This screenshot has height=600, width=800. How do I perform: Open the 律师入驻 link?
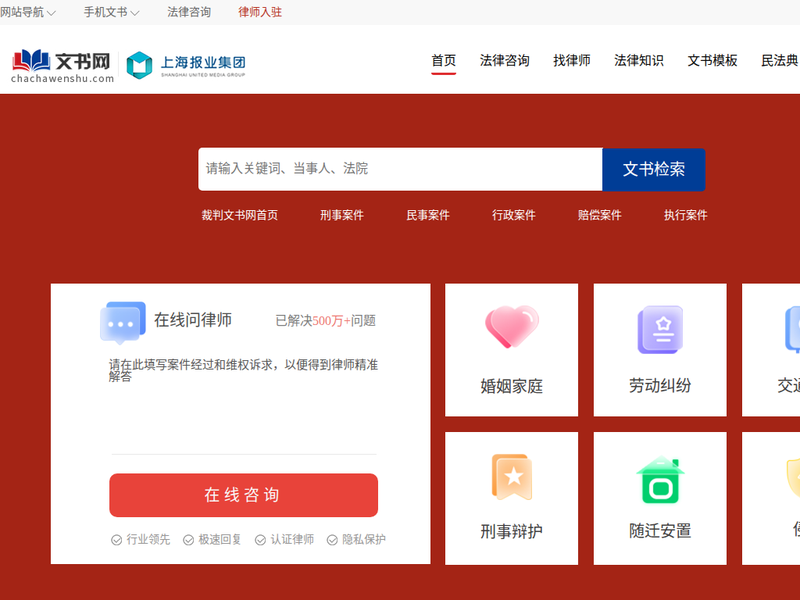[x=260, y=12]
